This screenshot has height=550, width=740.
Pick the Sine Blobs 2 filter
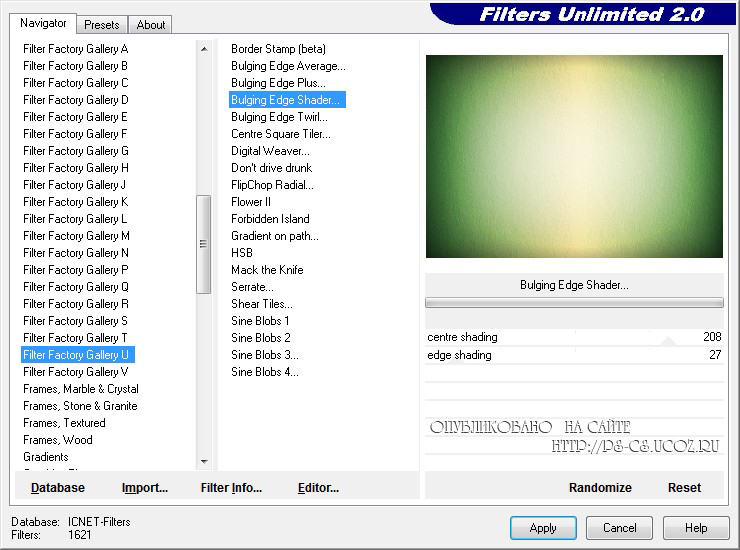pyautogui.click(x=261, y=338)
